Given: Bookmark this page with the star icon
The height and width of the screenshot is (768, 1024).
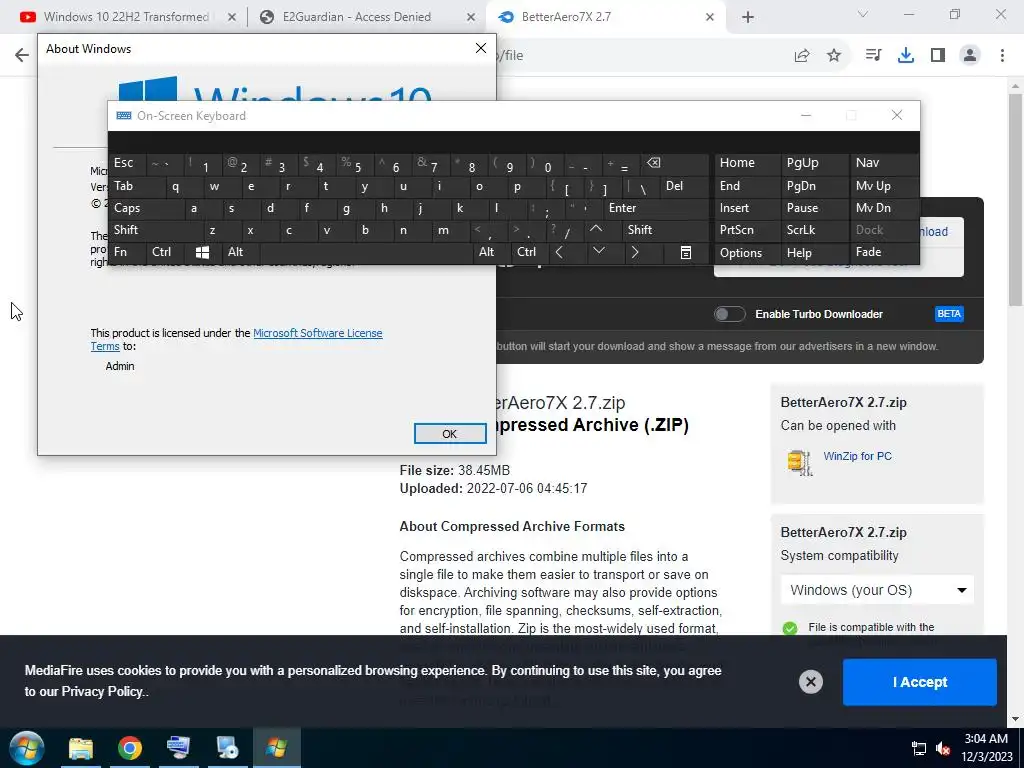Looking at the screenshot, I should [834, 56].
